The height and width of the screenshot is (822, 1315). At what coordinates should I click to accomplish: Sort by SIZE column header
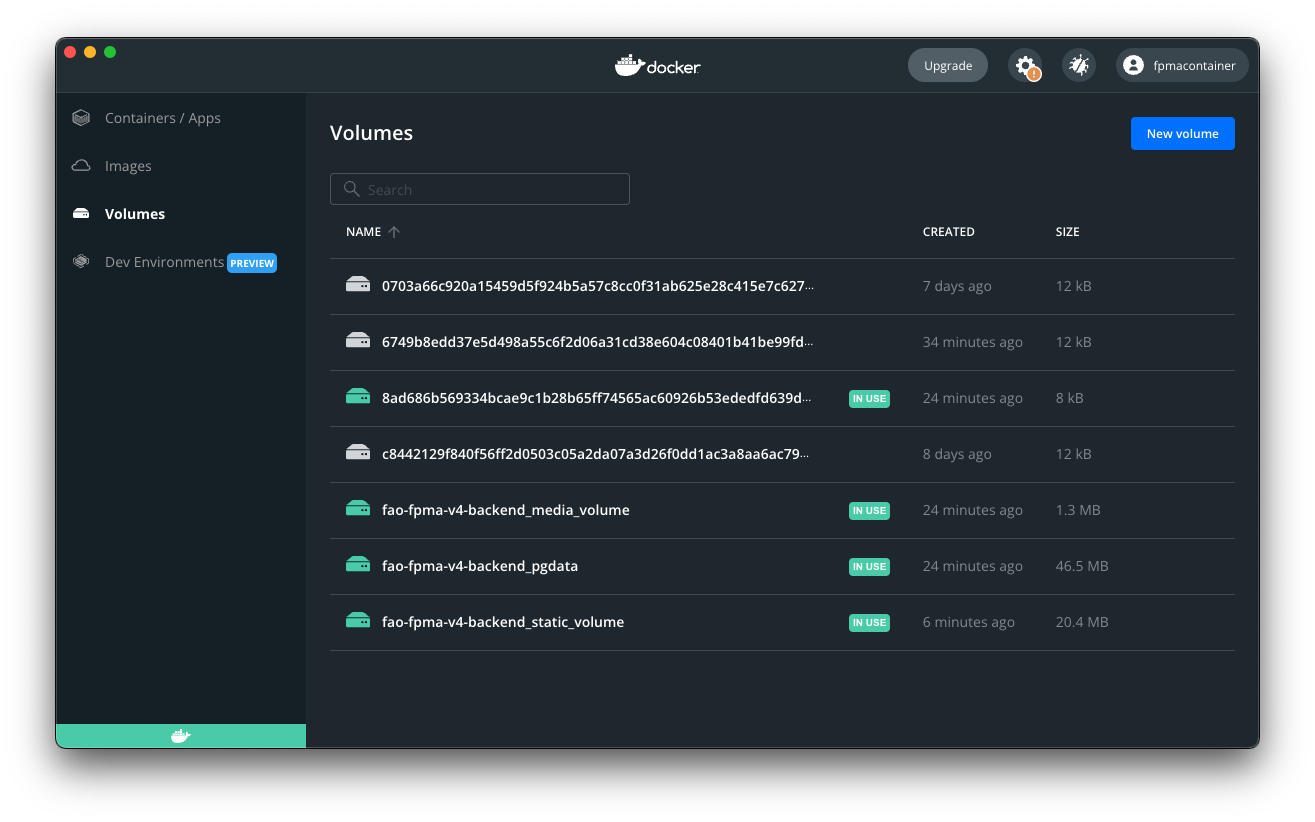click(x=1068, y=232)
